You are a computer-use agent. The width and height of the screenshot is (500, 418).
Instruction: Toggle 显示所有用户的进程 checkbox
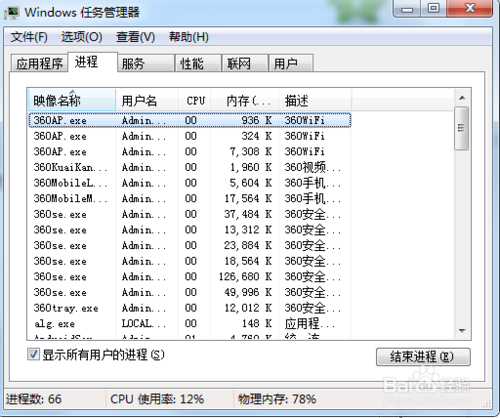click(x=33, y=354)
